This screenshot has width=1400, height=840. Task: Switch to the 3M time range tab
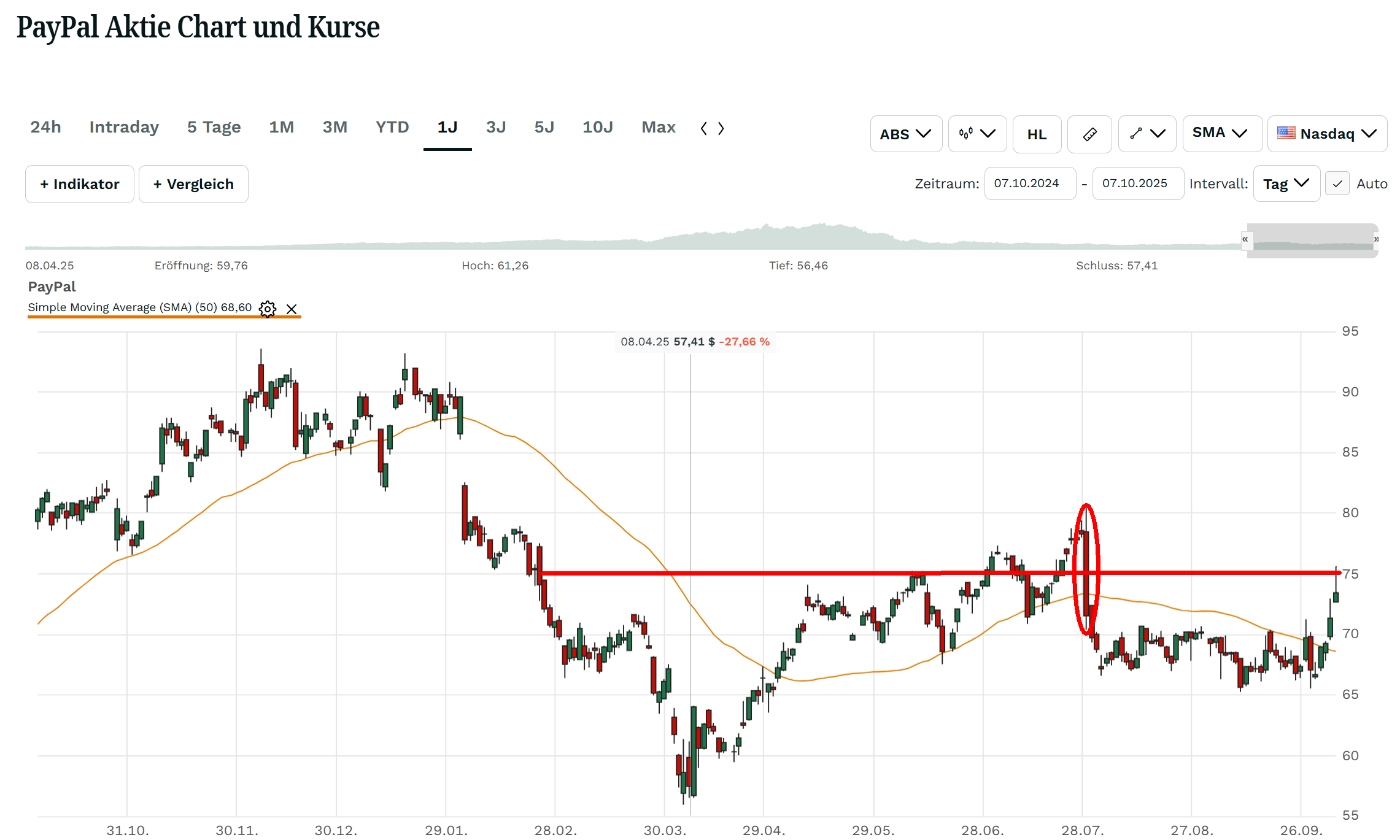pos(335,127)
